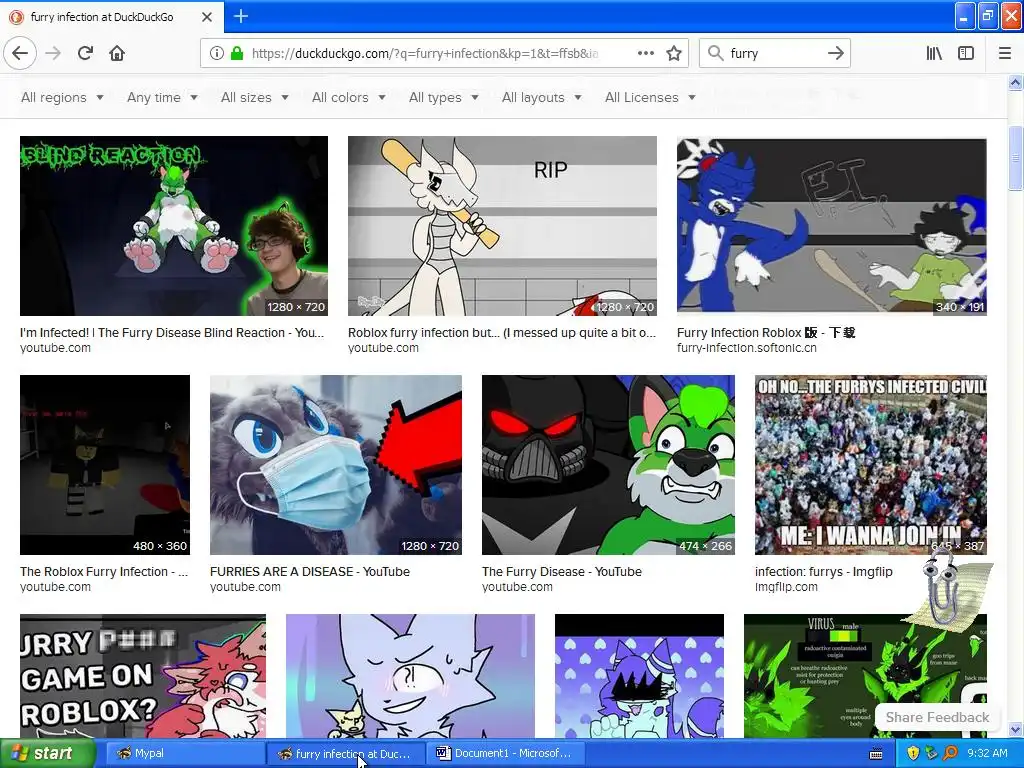Click imgflip.com source text
Image resolution: width=1024 pixels, height=768 pixels.
[786, 587]
